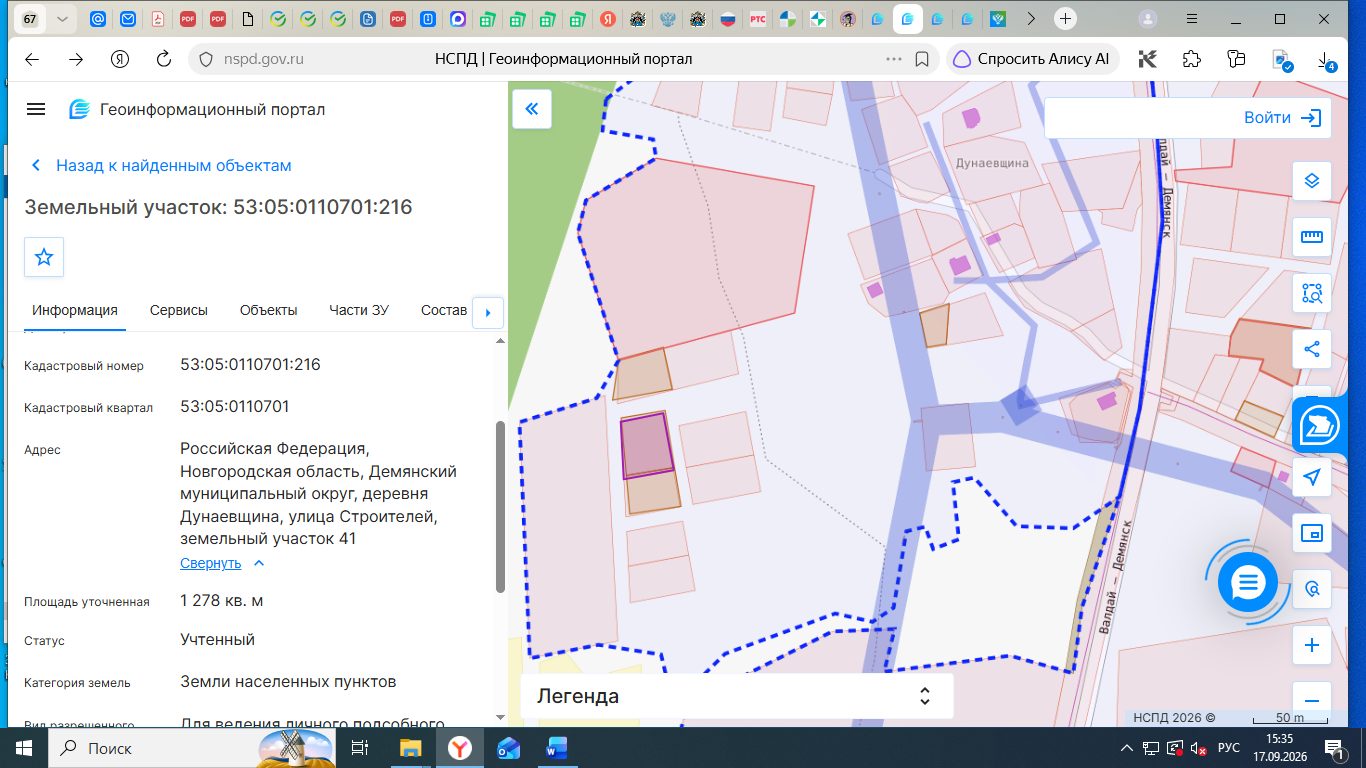The height and width of the screenshot is (768, 1366).
Task: Open the mini-map overview tool
Action: tap(1312, 533)
